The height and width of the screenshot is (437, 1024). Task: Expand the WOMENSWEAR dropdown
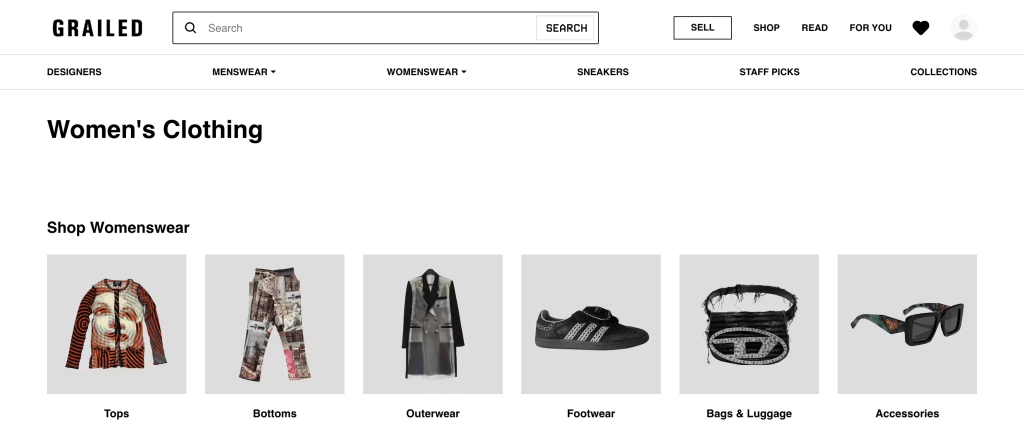point(426,72)
